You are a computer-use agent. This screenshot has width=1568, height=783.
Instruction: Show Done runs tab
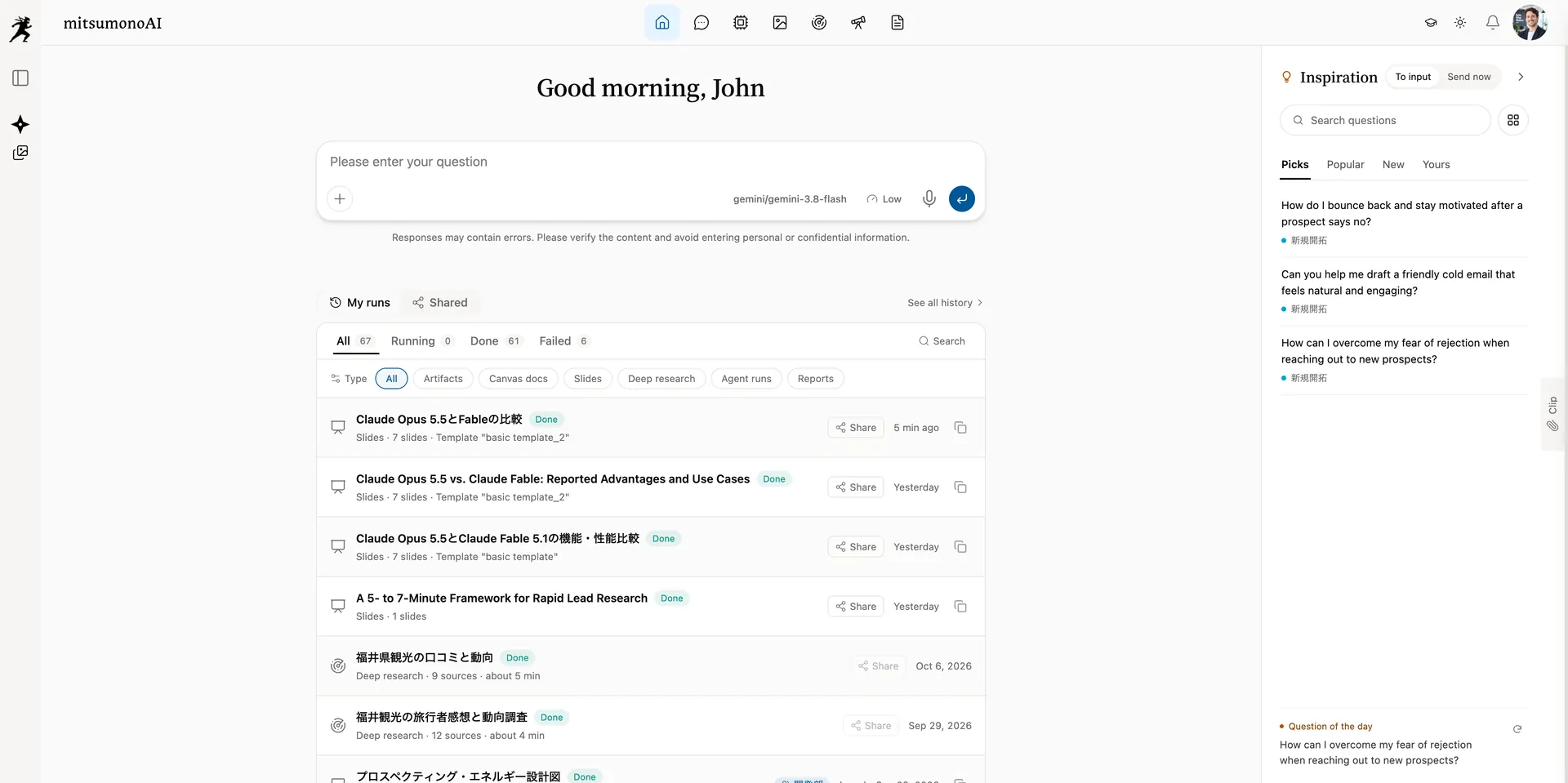495,341
